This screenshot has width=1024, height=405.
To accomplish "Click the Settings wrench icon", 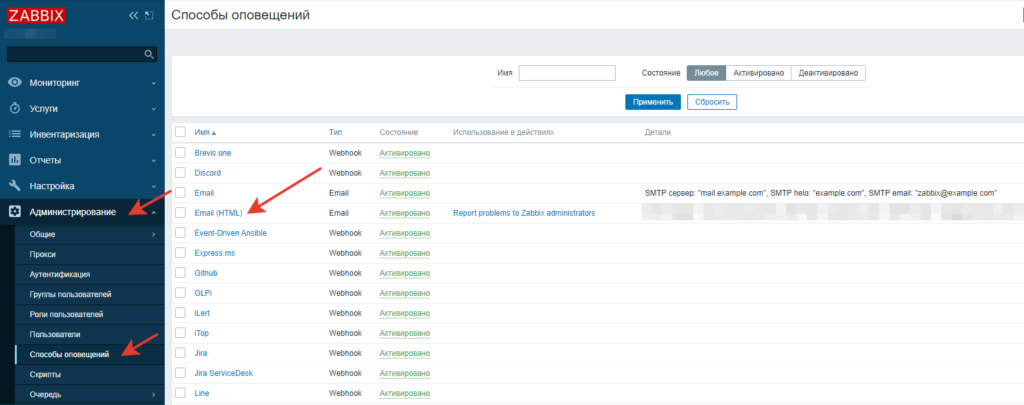I will click(14, 186).
